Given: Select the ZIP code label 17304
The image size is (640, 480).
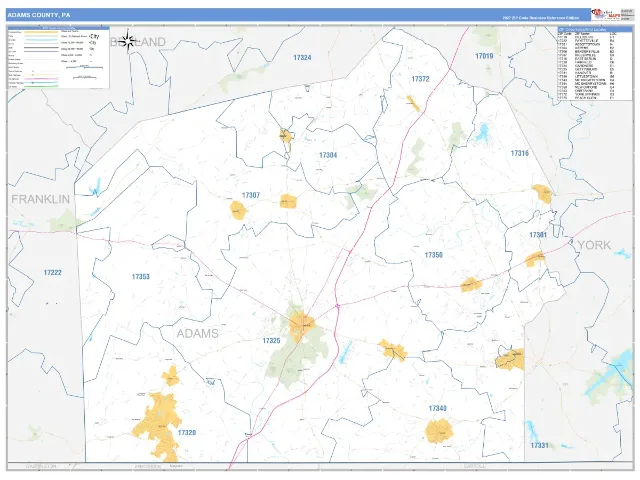Looking at the screenshot, I should pyautogui.click(x=328, y=155).
